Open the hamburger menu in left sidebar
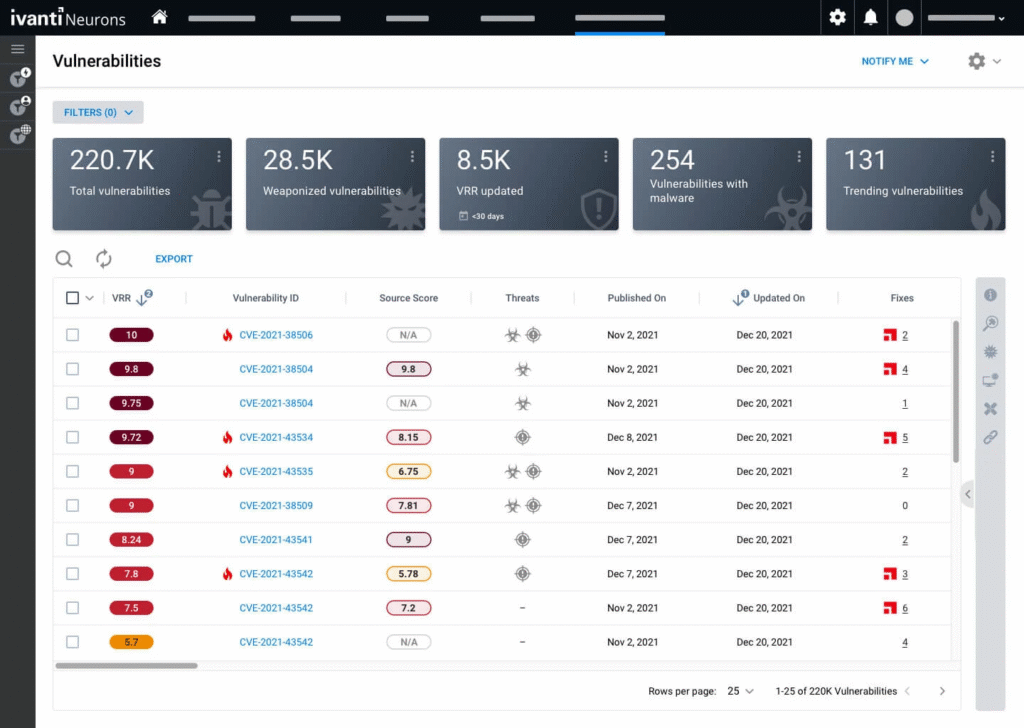Screen dimensions: 1024x728 coord(18,49)
